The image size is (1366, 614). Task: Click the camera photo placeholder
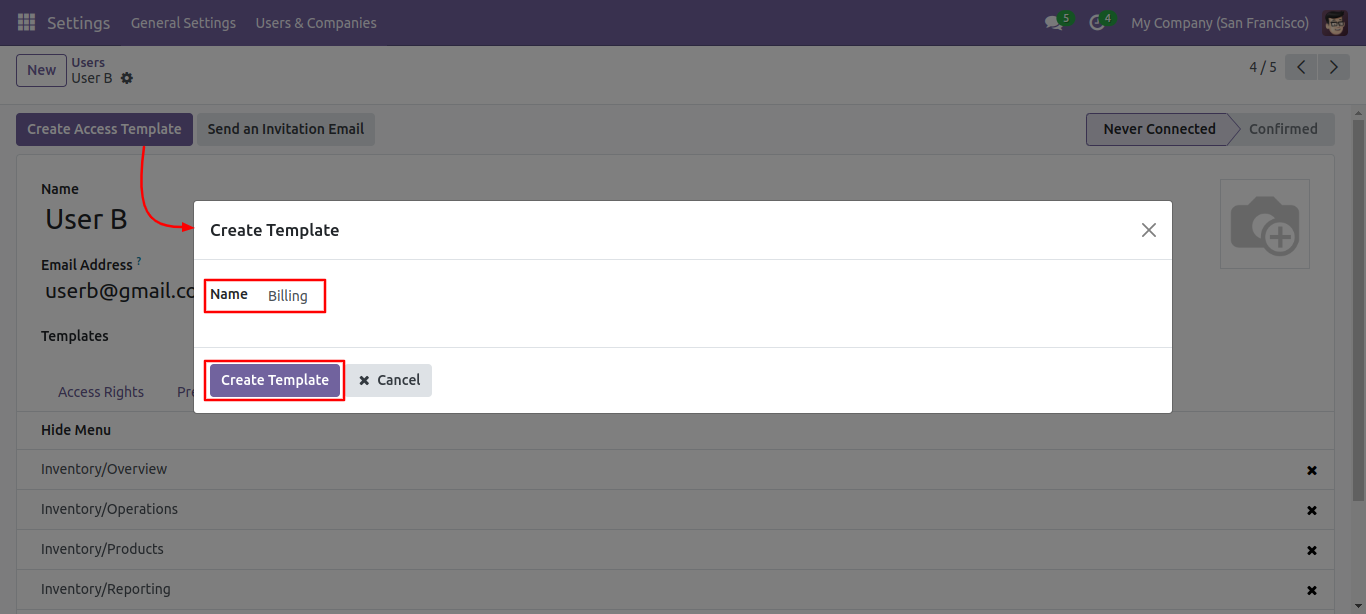1264,224
